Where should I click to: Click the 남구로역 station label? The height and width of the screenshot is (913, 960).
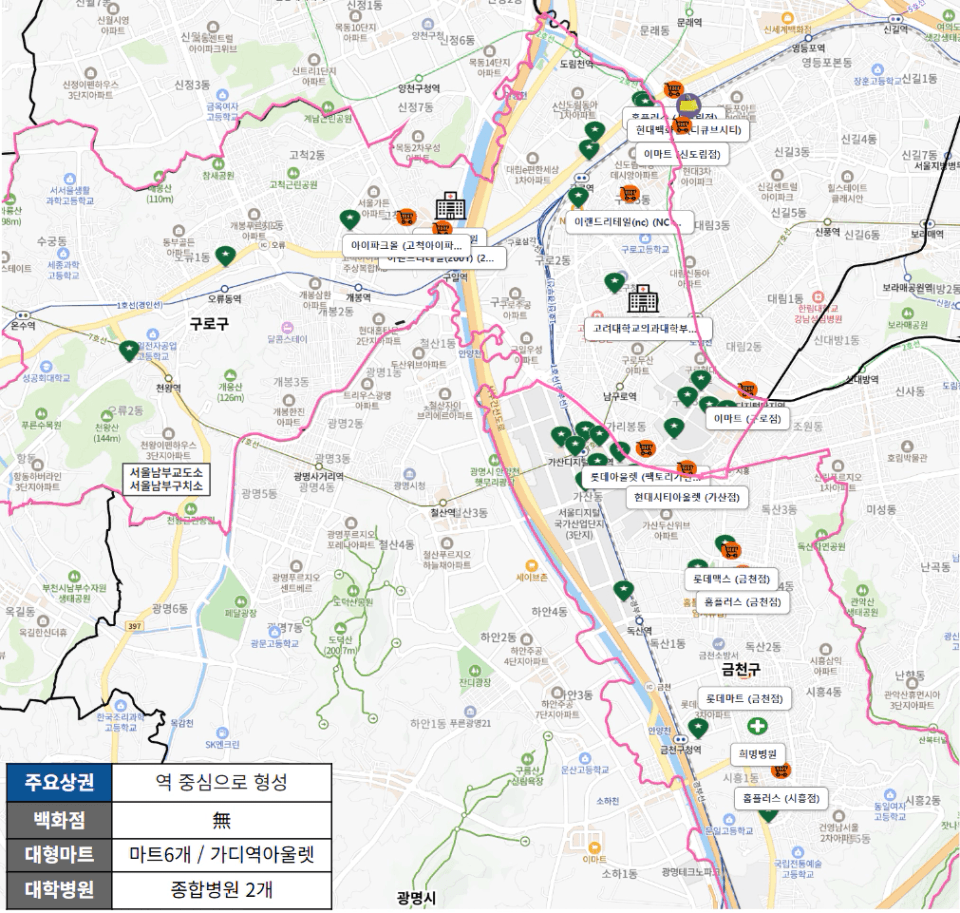pos(620,397)
